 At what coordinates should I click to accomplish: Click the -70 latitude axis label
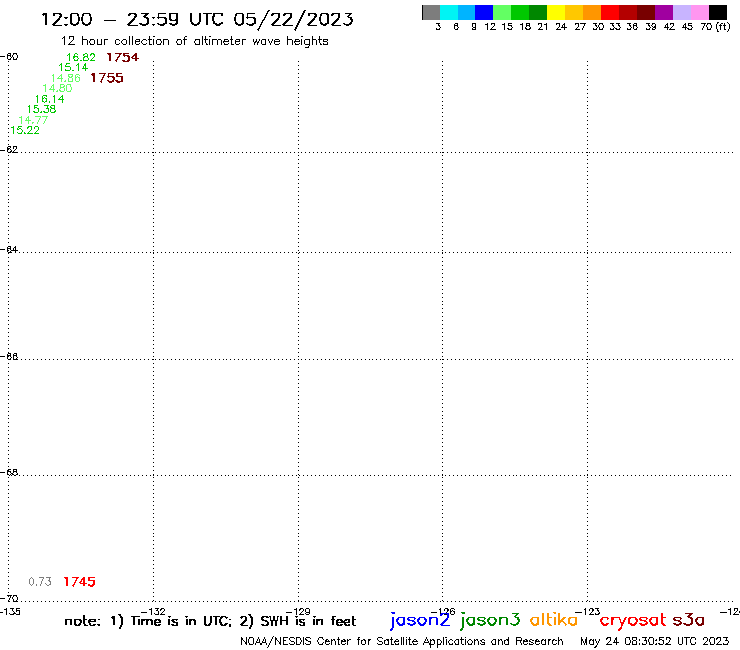(x=9, y=599)
